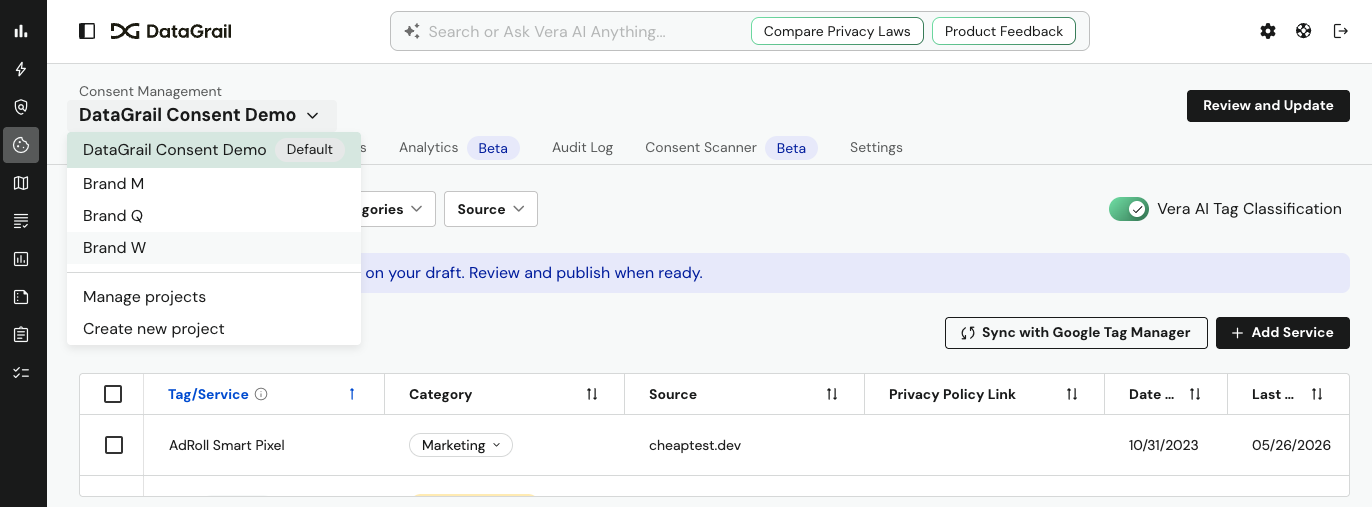1372x507 pixels.
Task: Click the Vera AI sparkle icon in search
Action: tap(412, 31)
